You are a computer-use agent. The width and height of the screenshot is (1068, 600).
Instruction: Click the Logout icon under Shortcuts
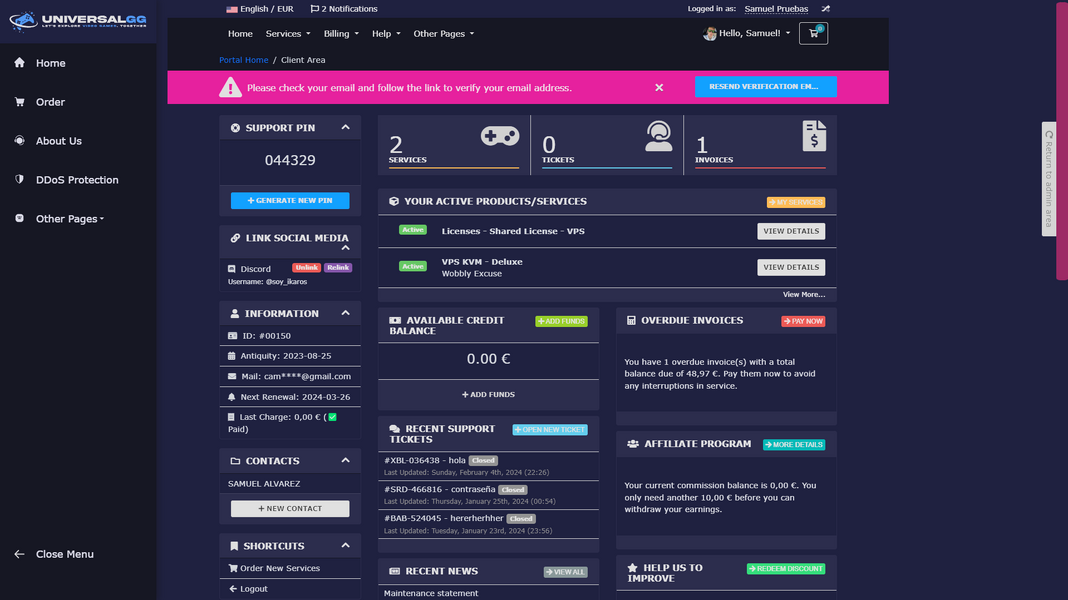(x=232, y=588)
